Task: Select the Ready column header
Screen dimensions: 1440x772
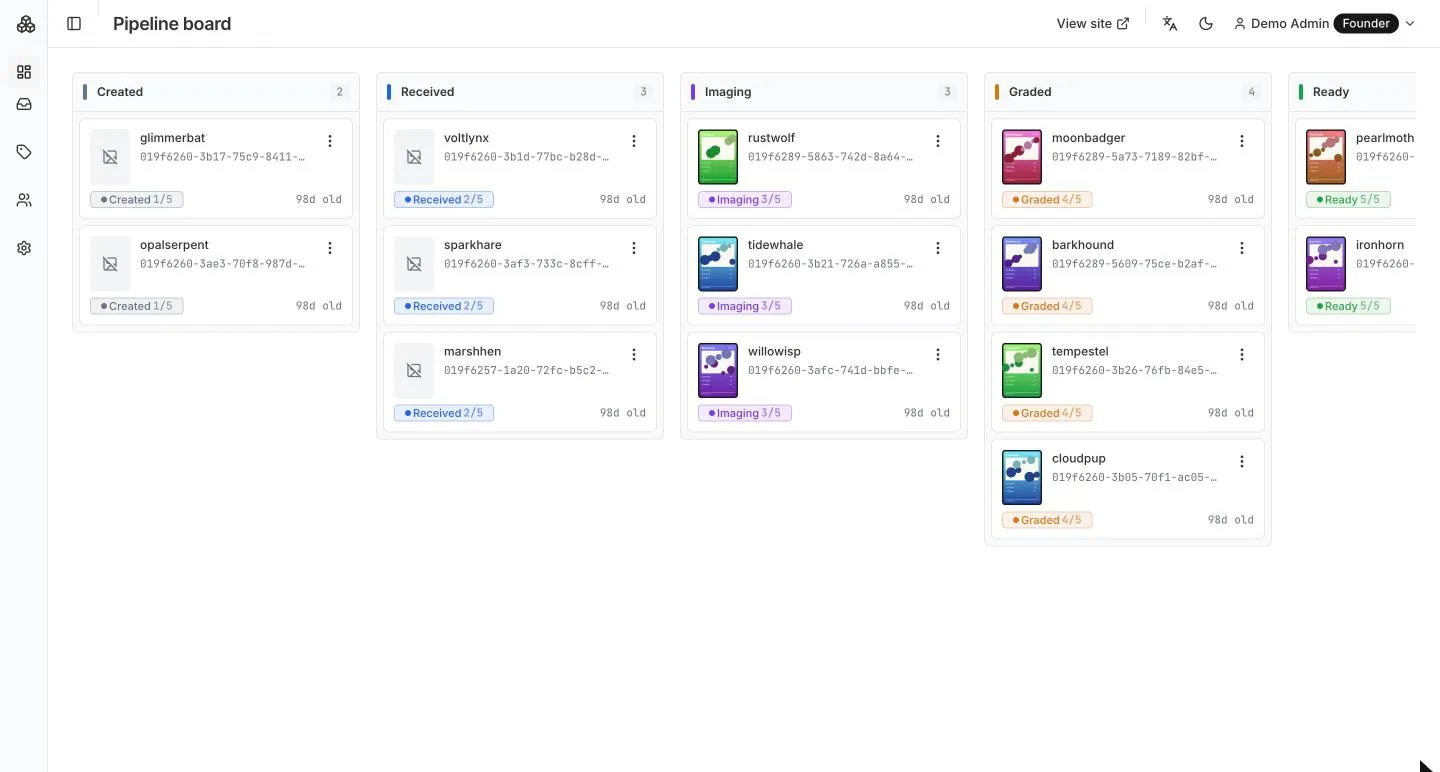Action: tap(1352, 92)
